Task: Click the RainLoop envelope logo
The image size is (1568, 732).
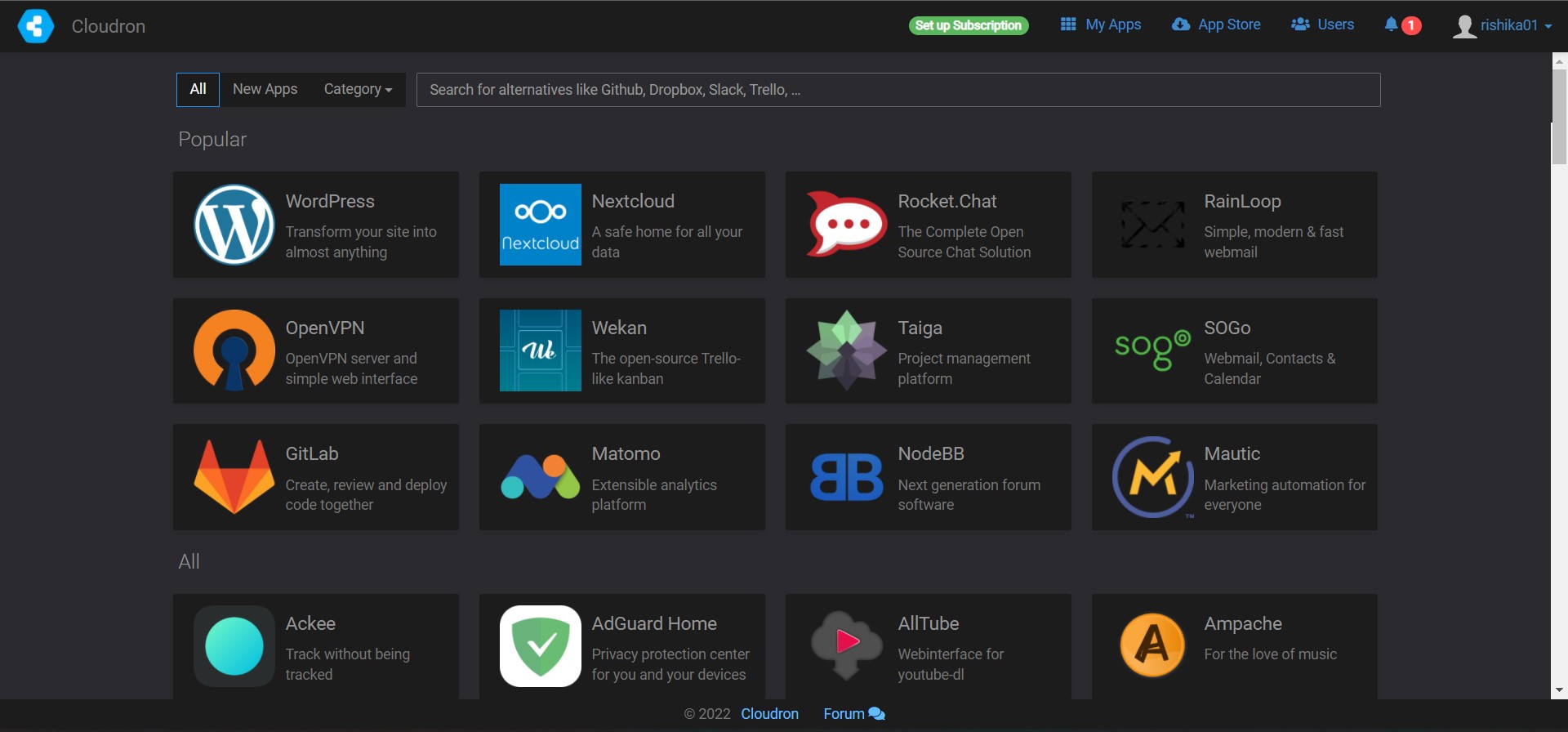Action: [x=1153, y=225]
